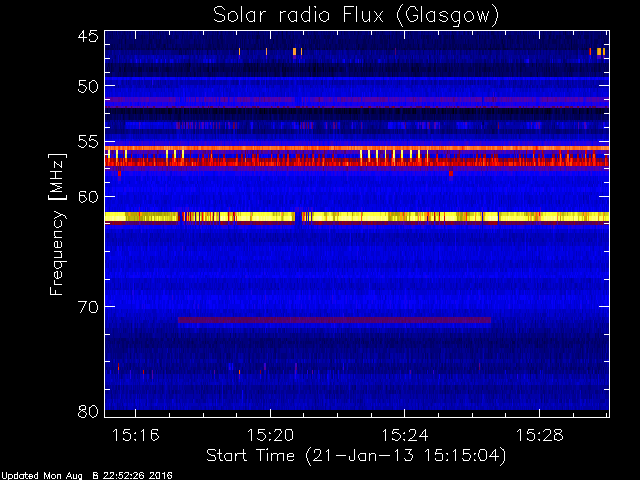Click the 50 frequency tick label
Image resolution: width=640 pixels, height=480 pixels.
click(x=88, y=86)
